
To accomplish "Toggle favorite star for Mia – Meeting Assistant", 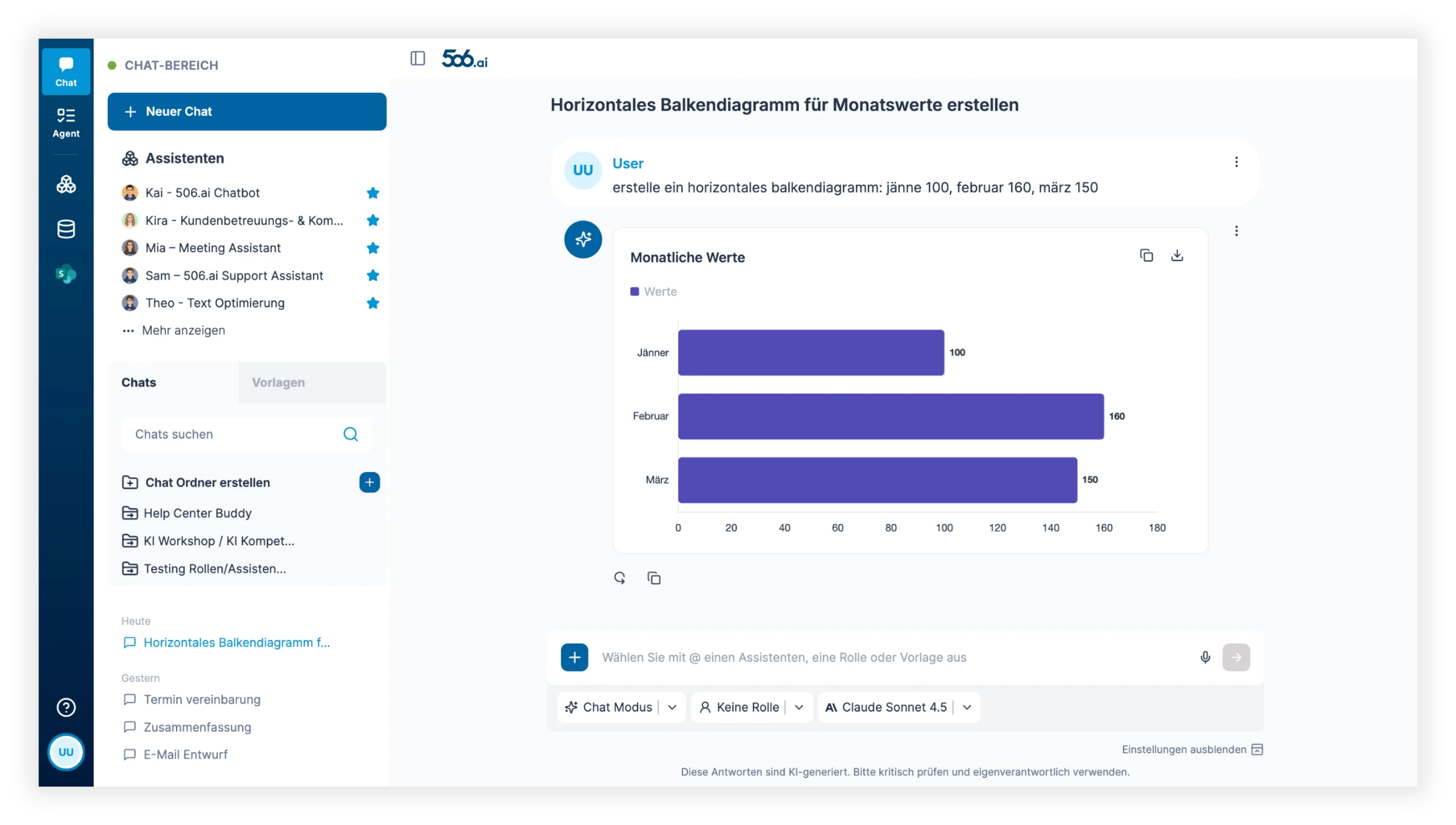I will tap(373, 248).
